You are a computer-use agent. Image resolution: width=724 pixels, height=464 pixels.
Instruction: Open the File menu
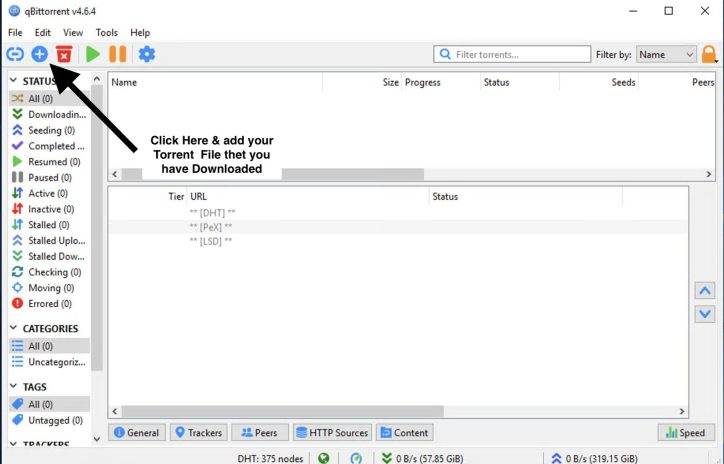tap(15, 32)
